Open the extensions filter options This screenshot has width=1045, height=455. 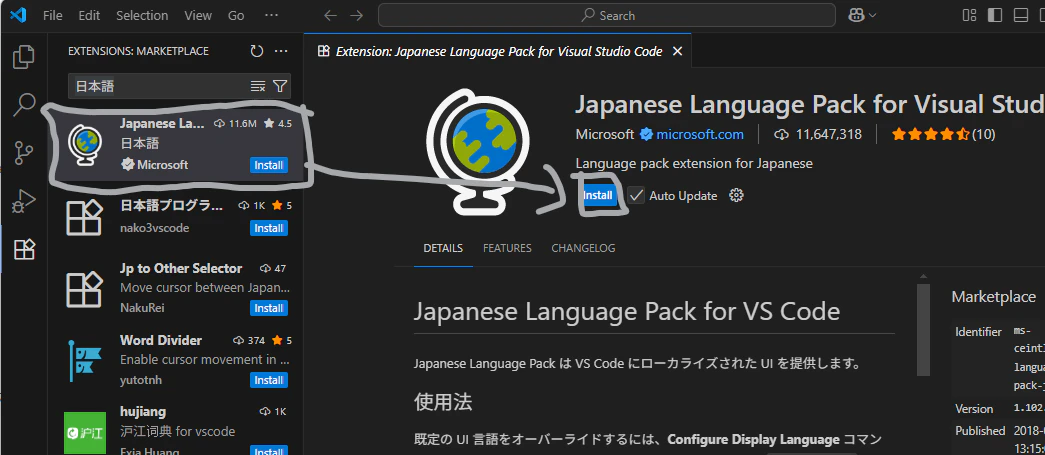[x=281, y=87]
